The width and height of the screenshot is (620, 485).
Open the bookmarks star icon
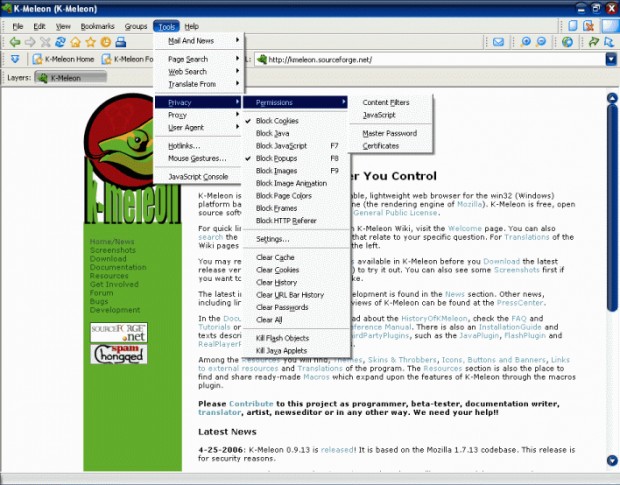point(91,42)
